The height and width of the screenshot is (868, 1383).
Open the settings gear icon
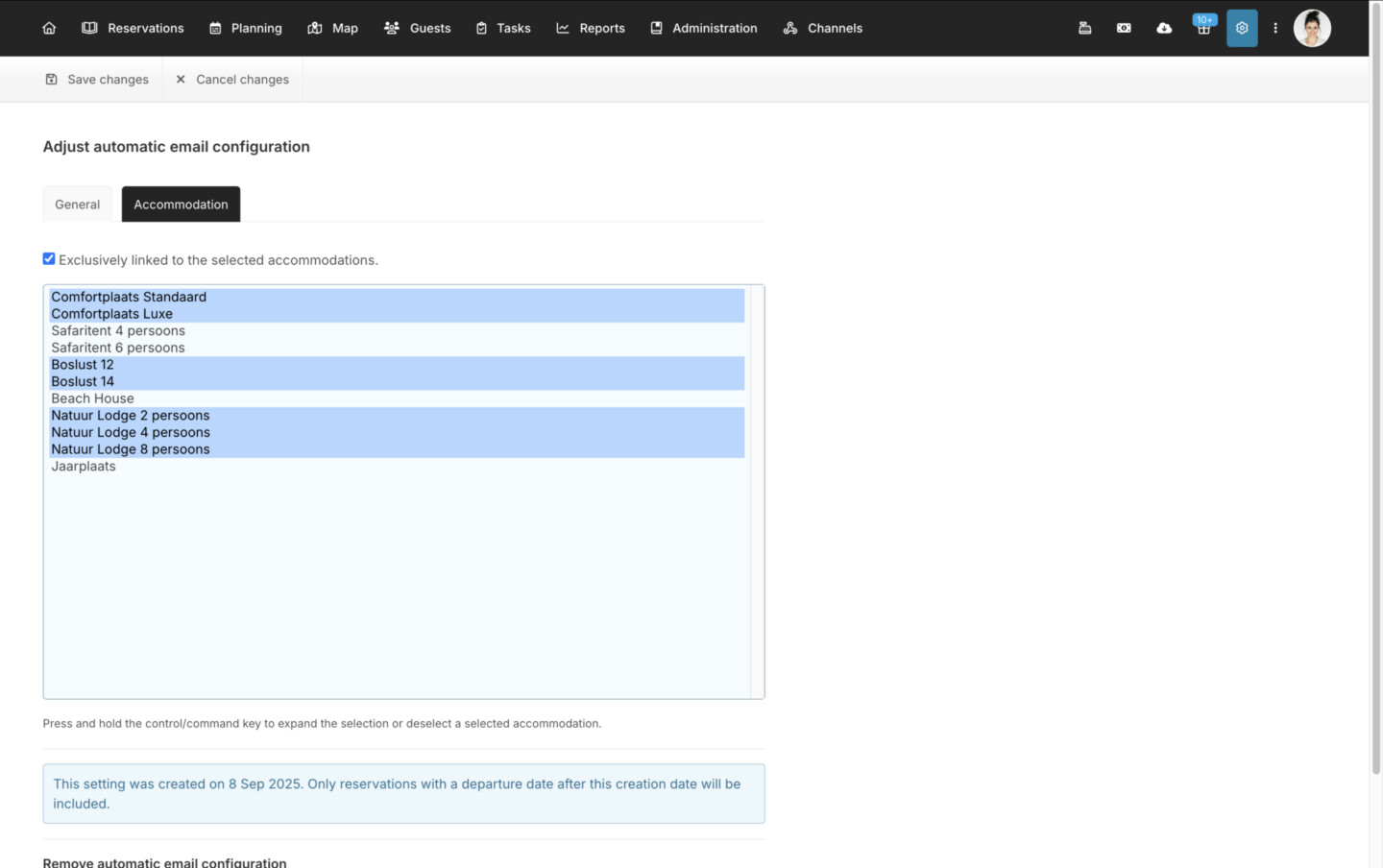(1242, 28)
